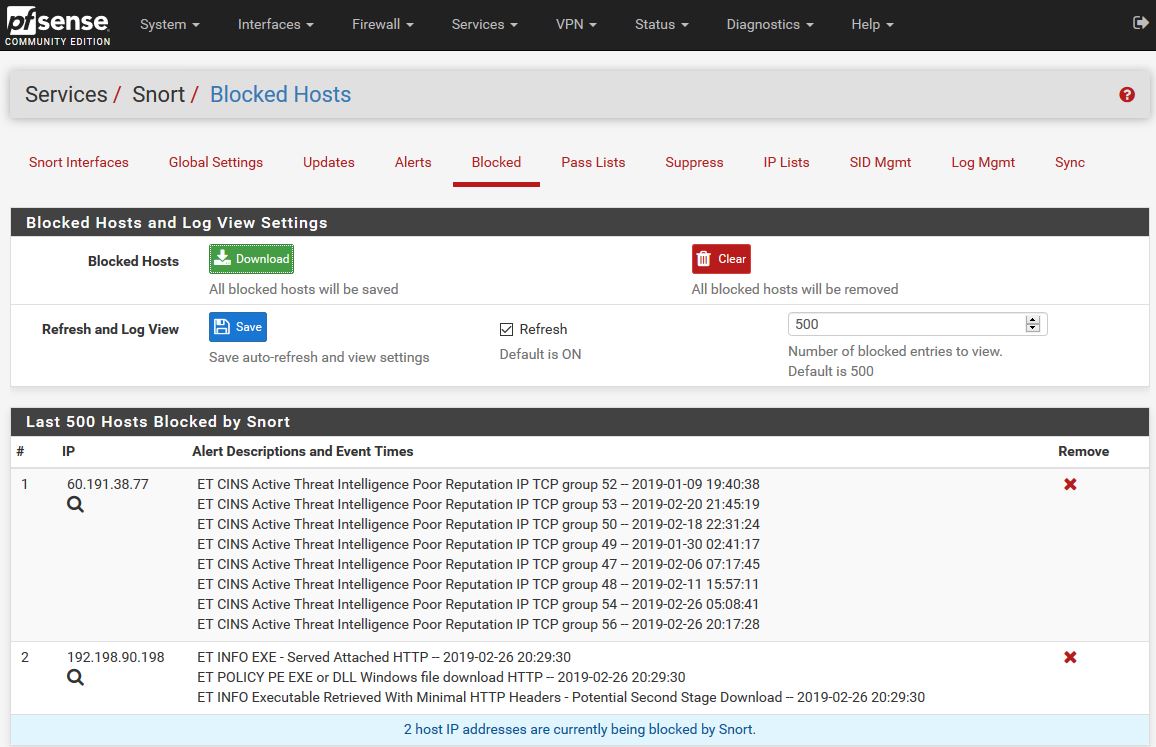1156x747 pixels.
Task: Expand the VPN dropdown menu
Action: coord(576,24)
